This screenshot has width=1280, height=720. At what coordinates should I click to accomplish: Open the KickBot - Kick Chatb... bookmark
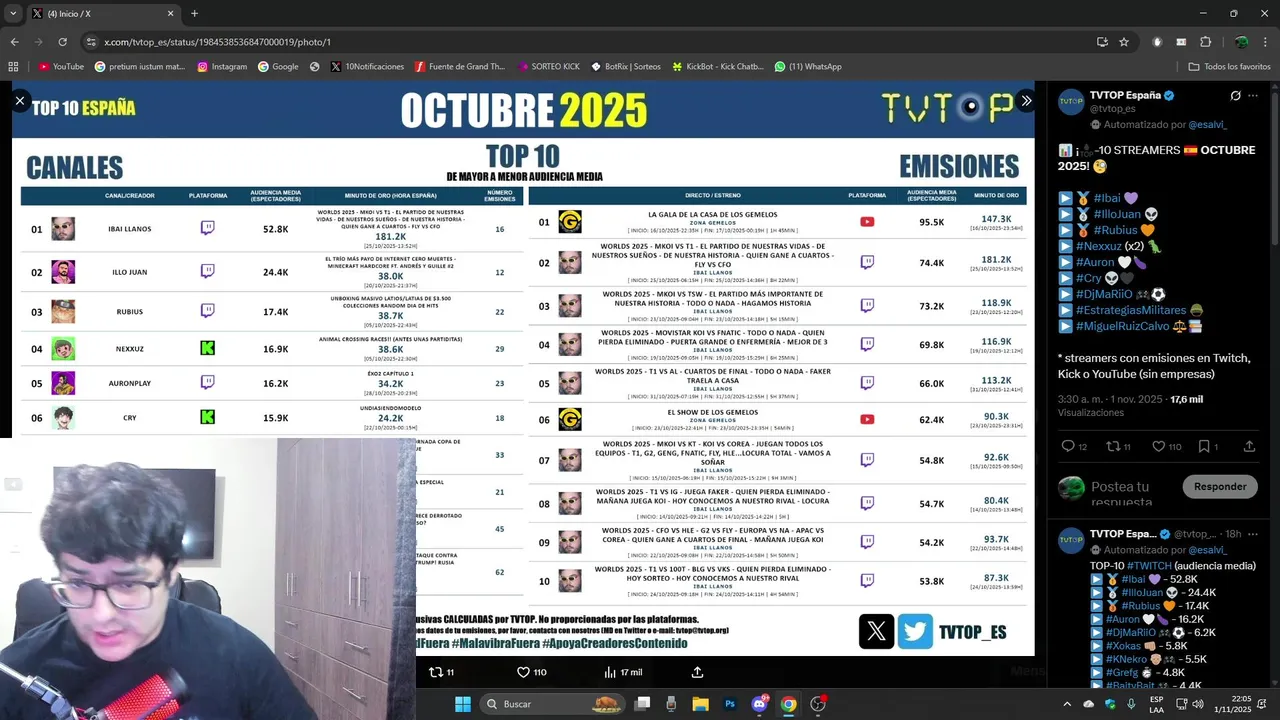pos(717,67)
